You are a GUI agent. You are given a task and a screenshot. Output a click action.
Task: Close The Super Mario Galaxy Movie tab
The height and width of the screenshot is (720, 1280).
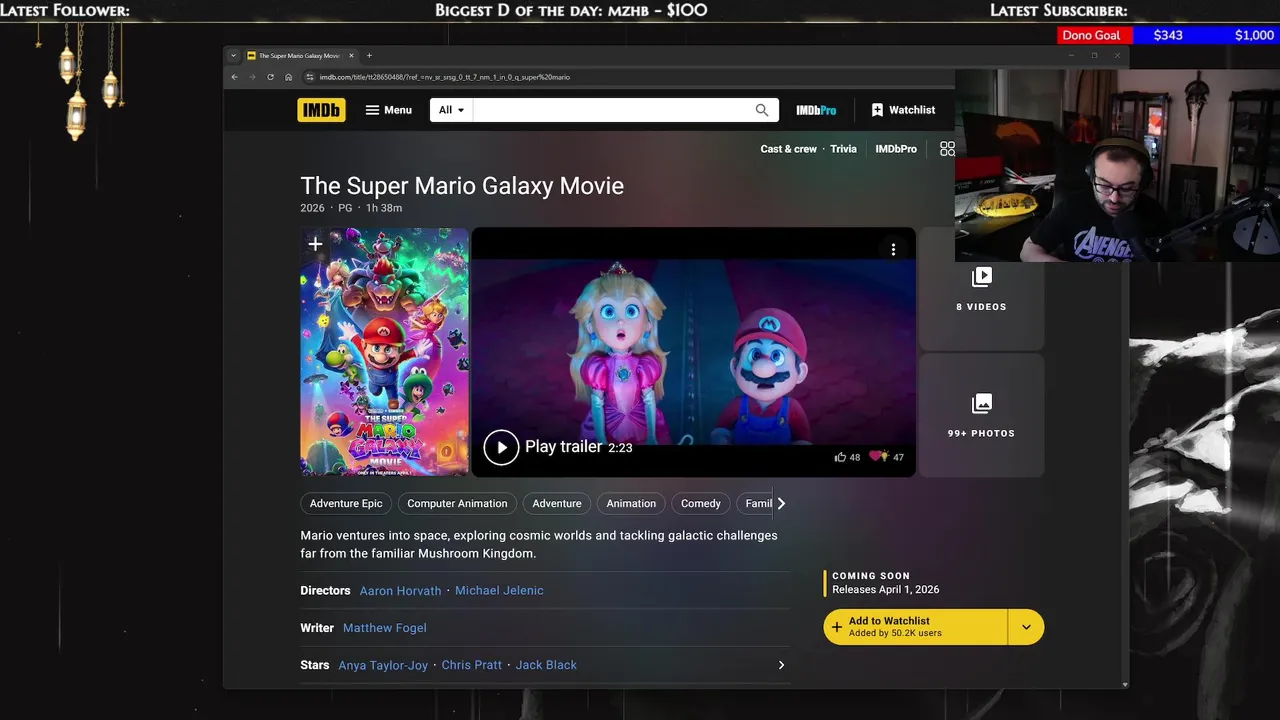click(x=351, y=56)
